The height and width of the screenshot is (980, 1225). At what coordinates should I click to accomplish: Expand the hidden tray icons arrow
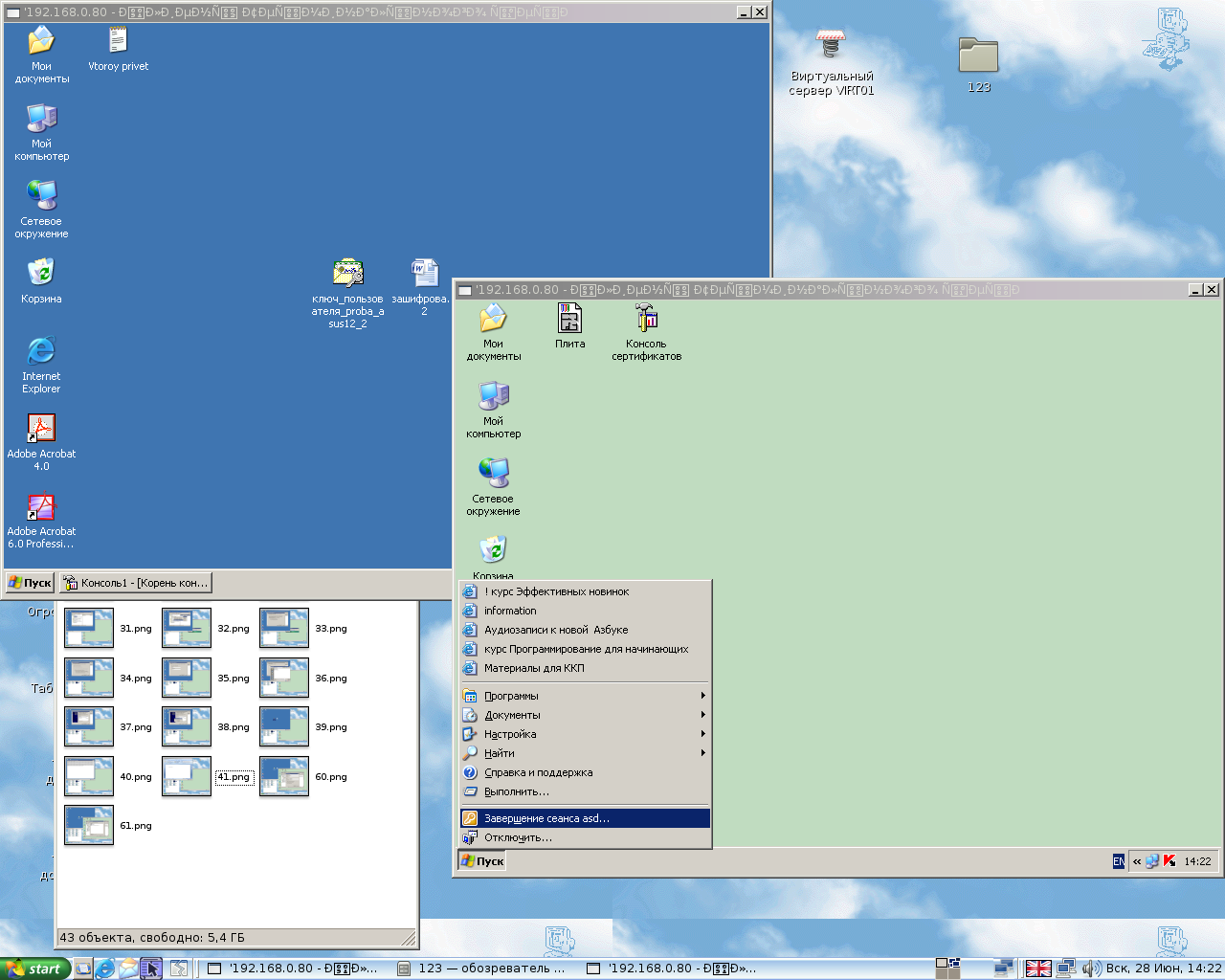(x=1137, y=861)
